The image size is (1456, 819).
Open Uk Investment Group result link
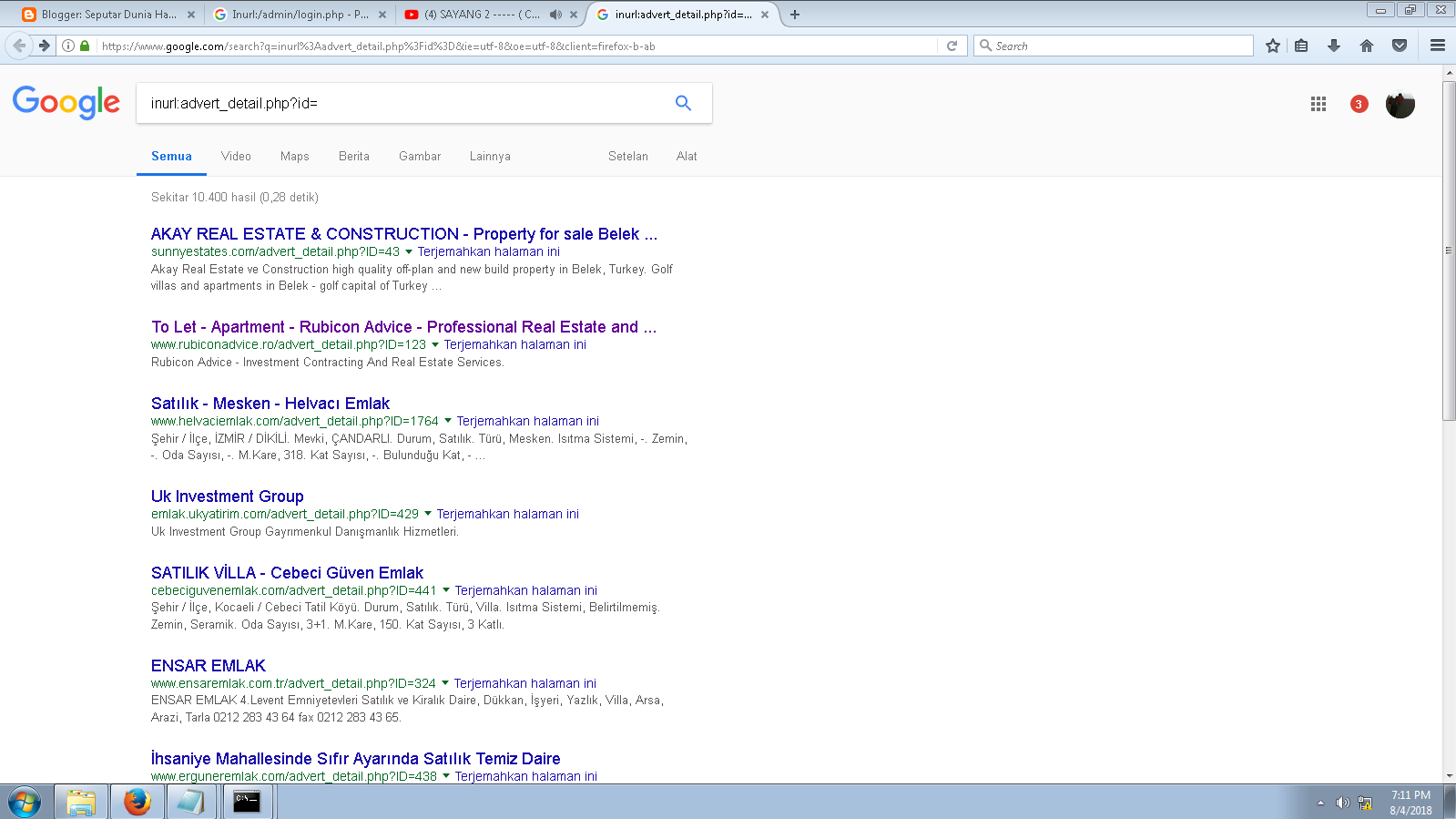228,497
